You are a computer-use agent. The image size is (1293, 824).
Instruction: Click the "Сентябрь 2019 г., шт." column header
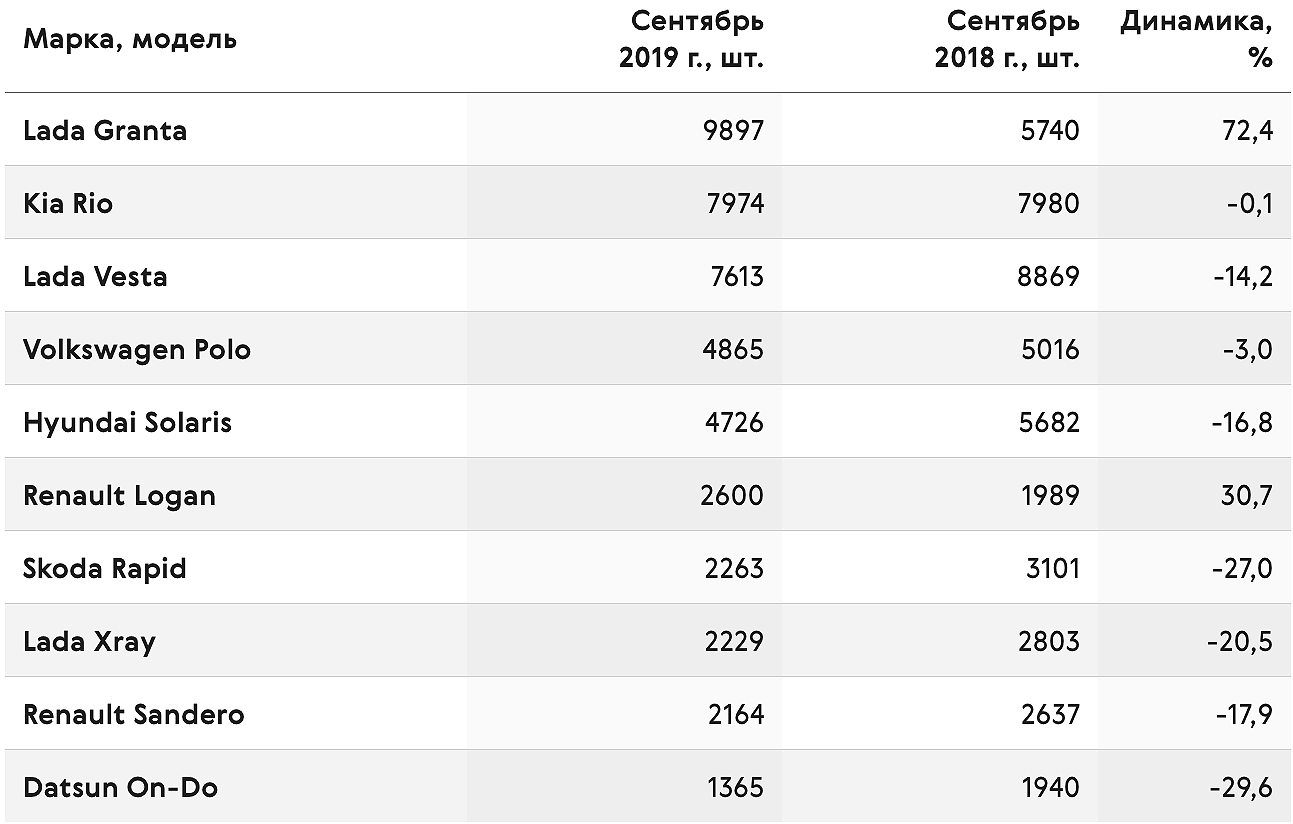(x=692, y=40)
